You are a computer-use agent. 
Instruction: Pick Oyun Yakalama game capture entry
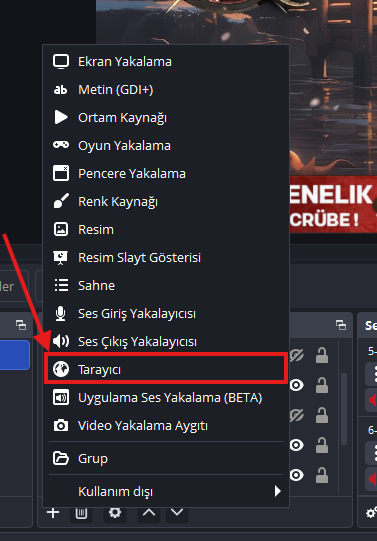[x=166, y=146]
